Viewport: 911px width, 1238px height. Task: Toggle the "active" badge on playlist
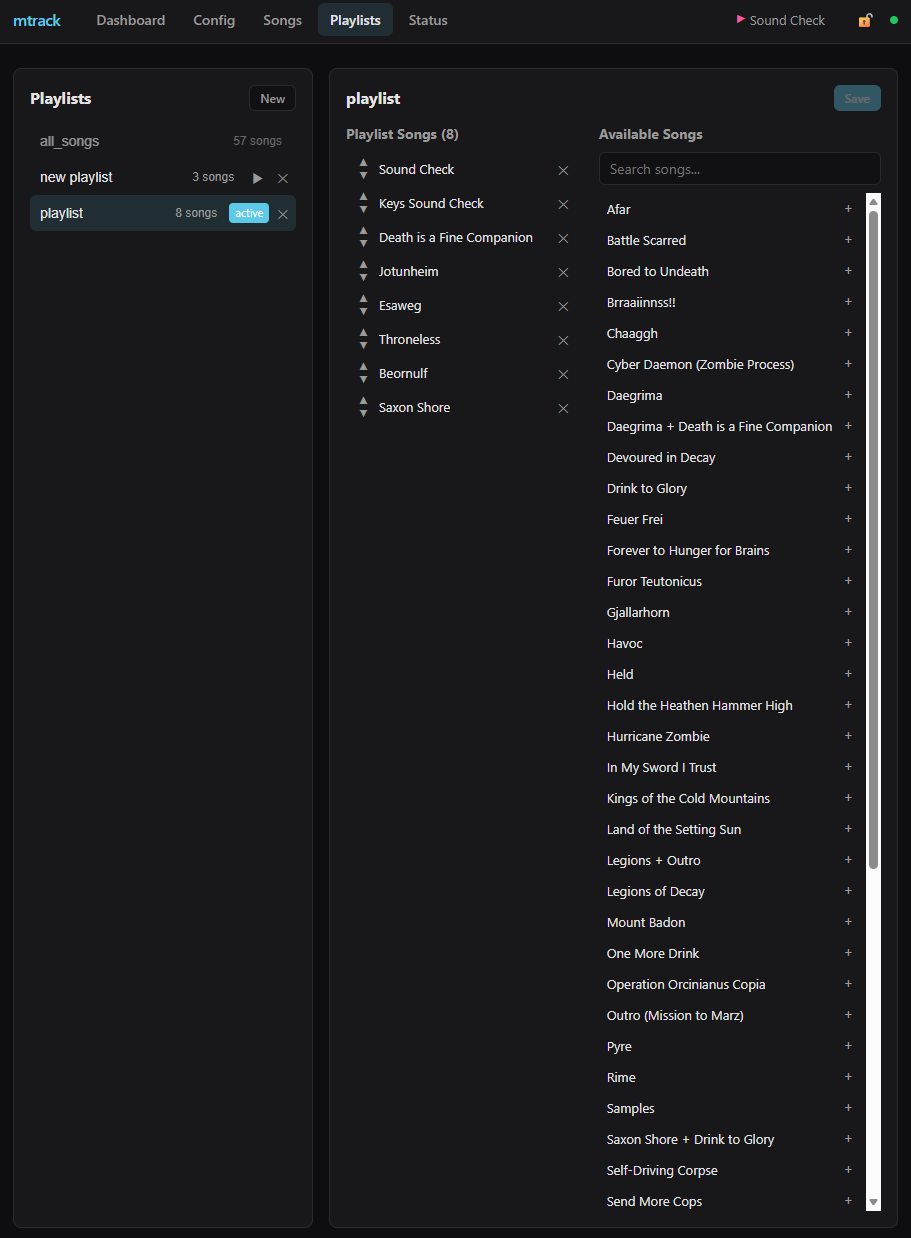(x=248, y=213)
